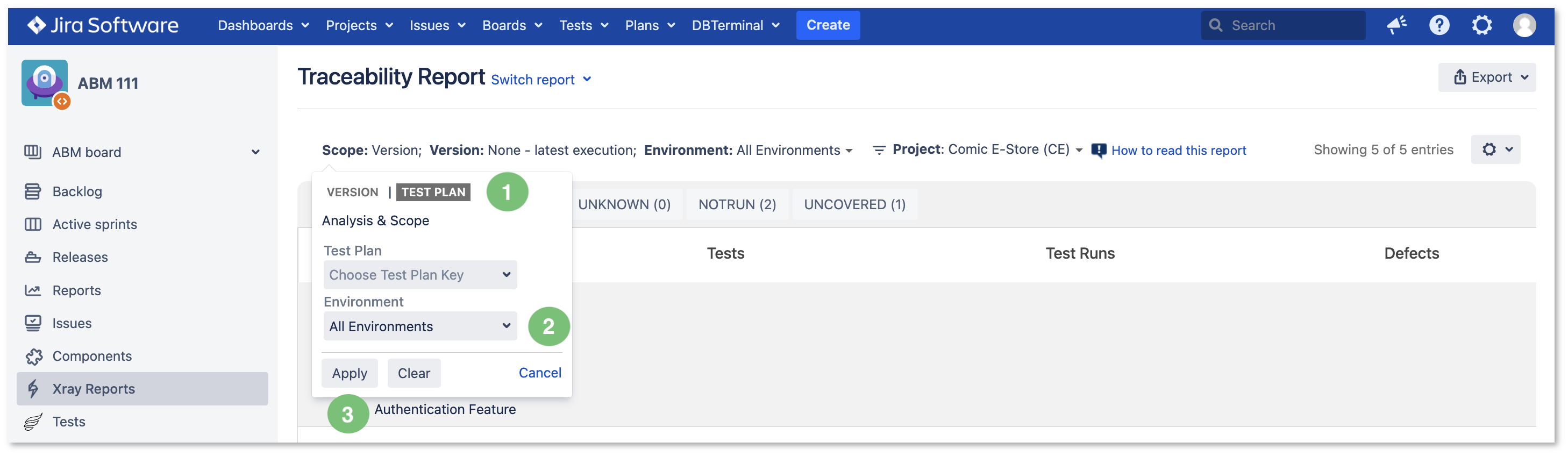
Task: Open the user profile avatar
Action: point(1524,25)
